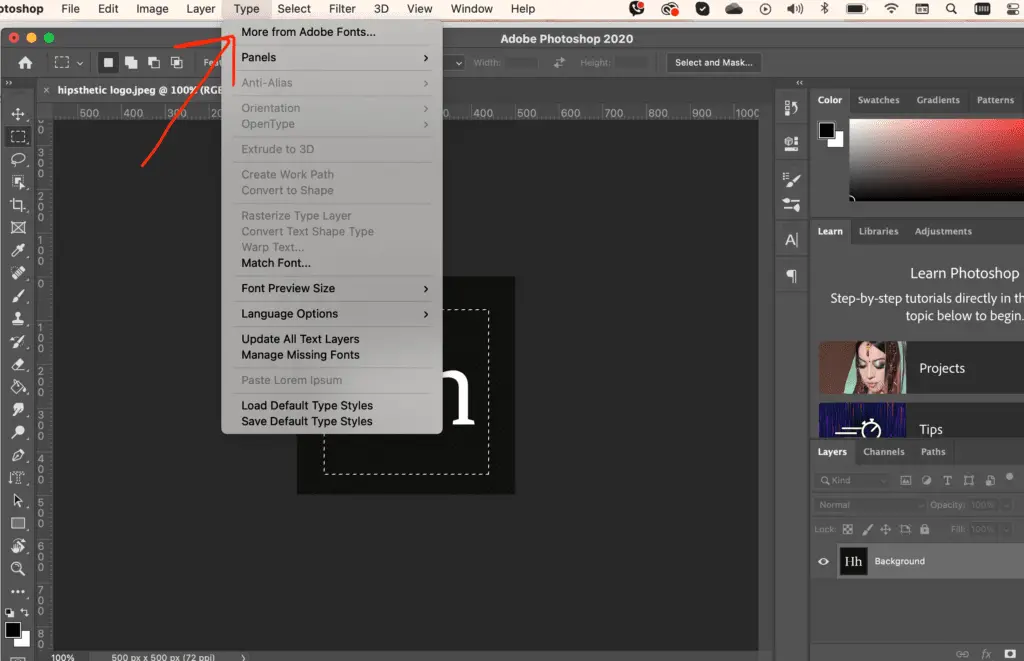Select the Dodge tool

tap(18, 432)
